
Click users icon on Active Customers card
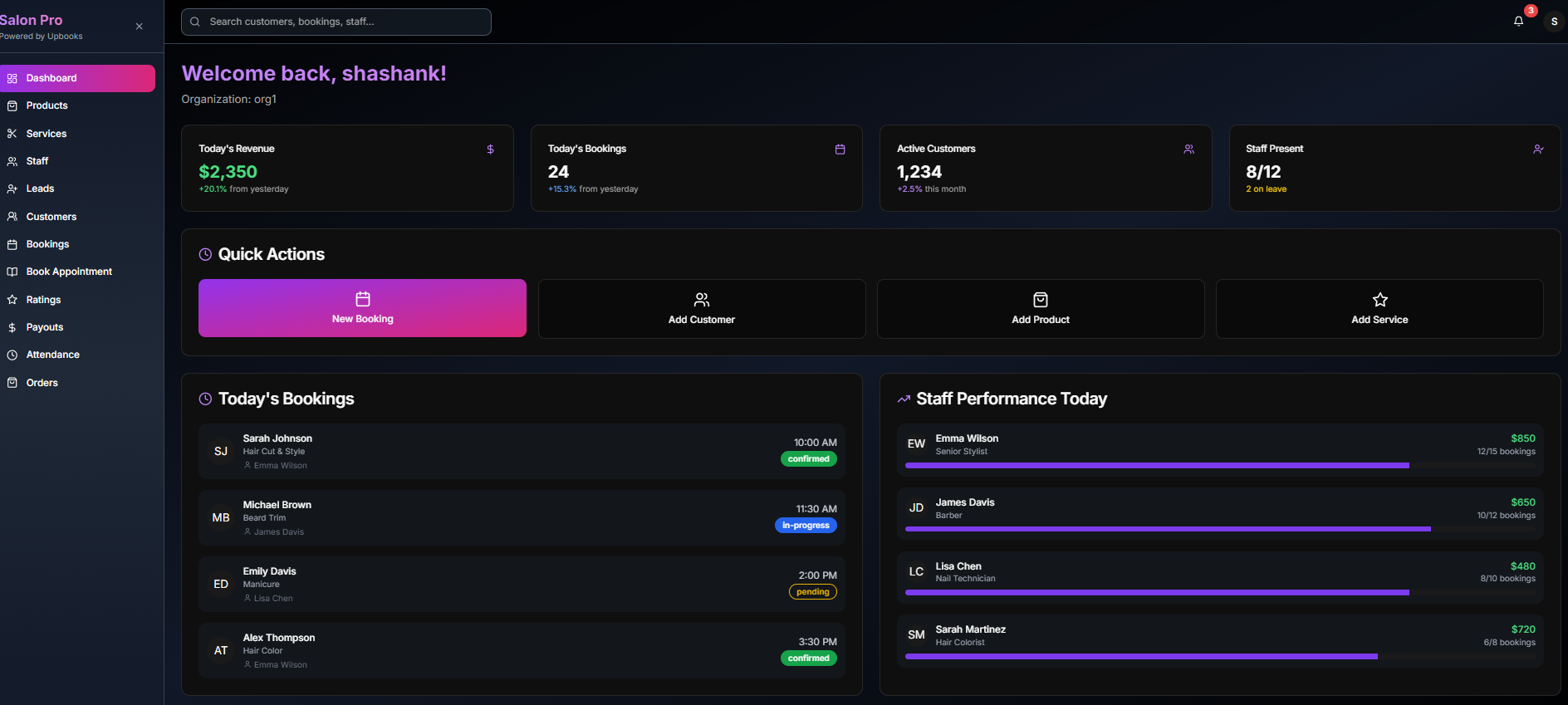[1188, 149]
